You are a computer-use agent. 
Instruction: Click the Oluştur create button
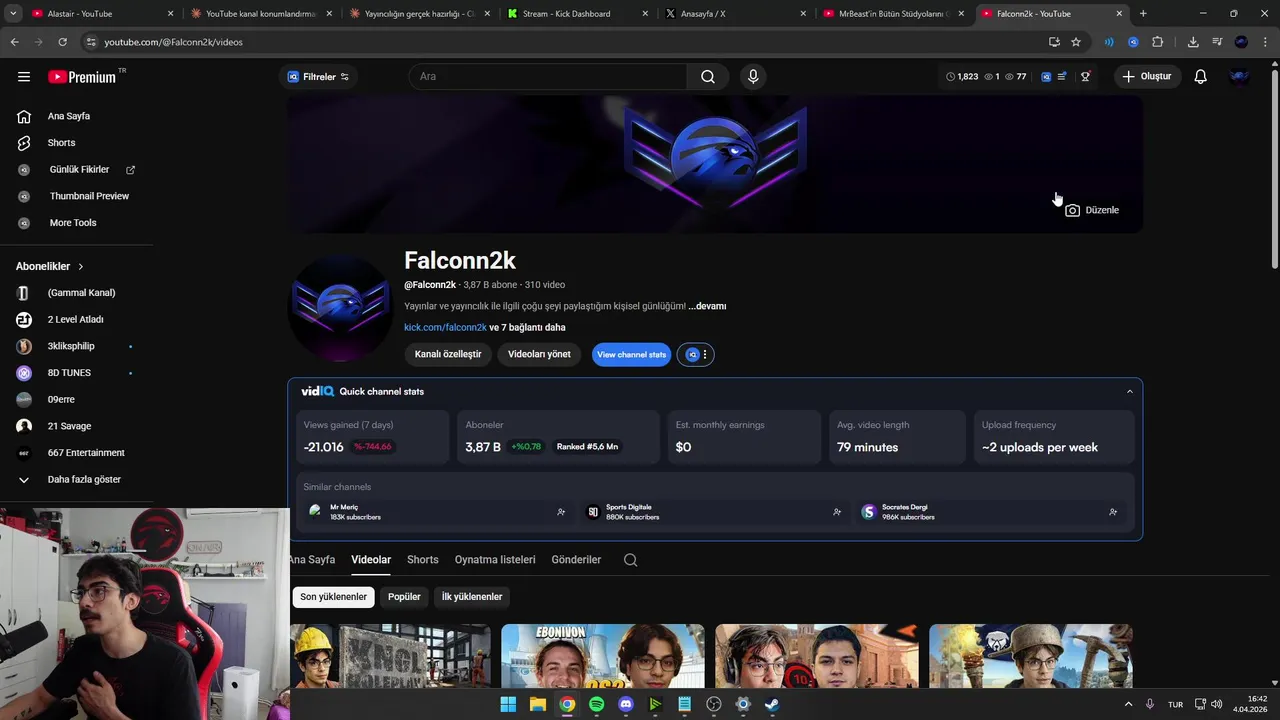(x=1148, y=77)
